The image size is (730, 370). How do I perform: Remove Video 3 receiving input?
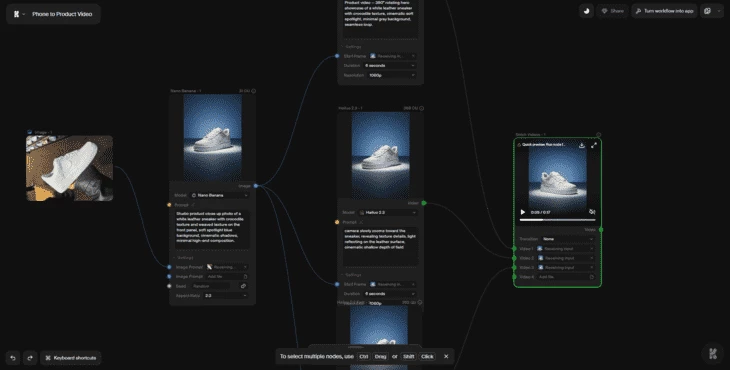pyautogui.click(x=592, y=268)
